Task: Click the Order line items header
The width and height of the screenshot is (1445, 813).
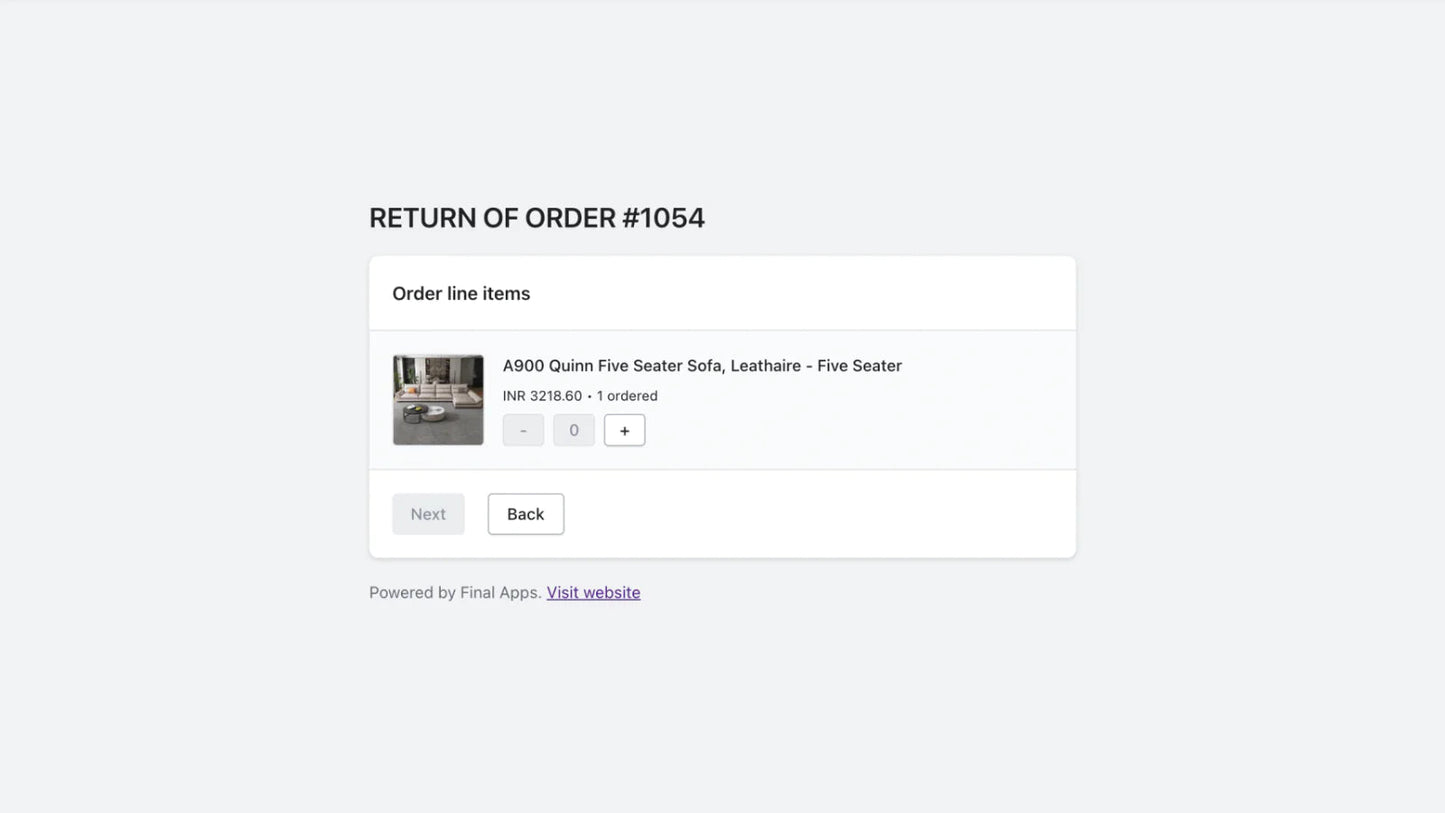Action: (x=461, y=294)
